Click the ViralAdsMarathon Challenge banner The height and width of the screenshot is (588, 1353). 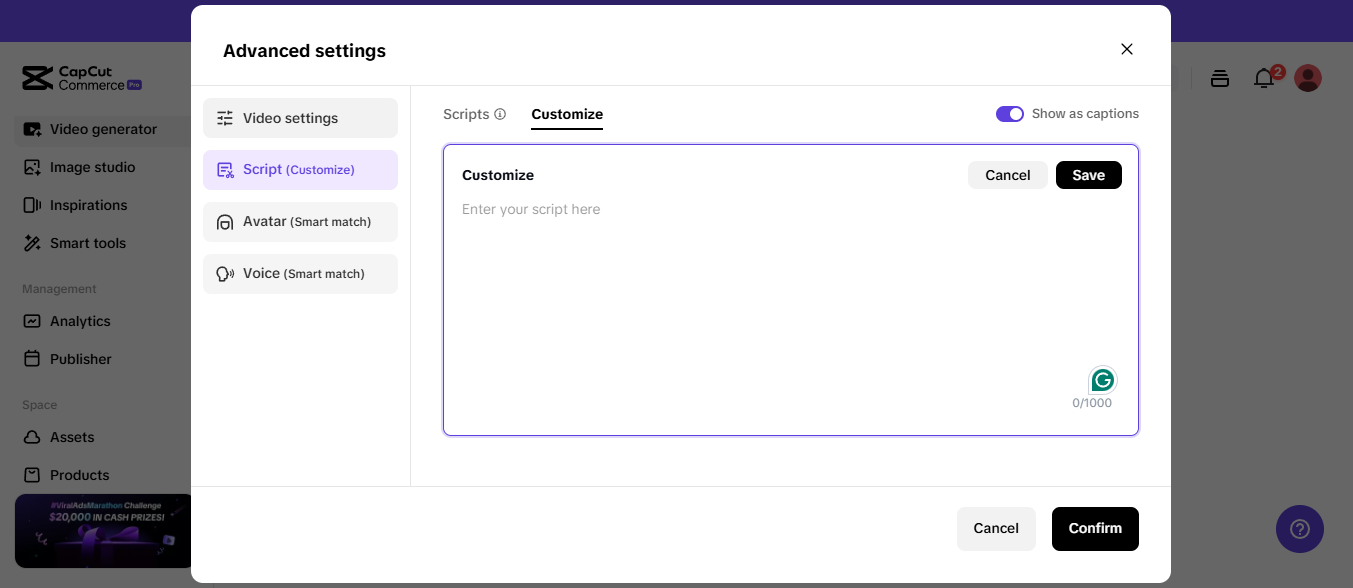[x=103, y=531]
